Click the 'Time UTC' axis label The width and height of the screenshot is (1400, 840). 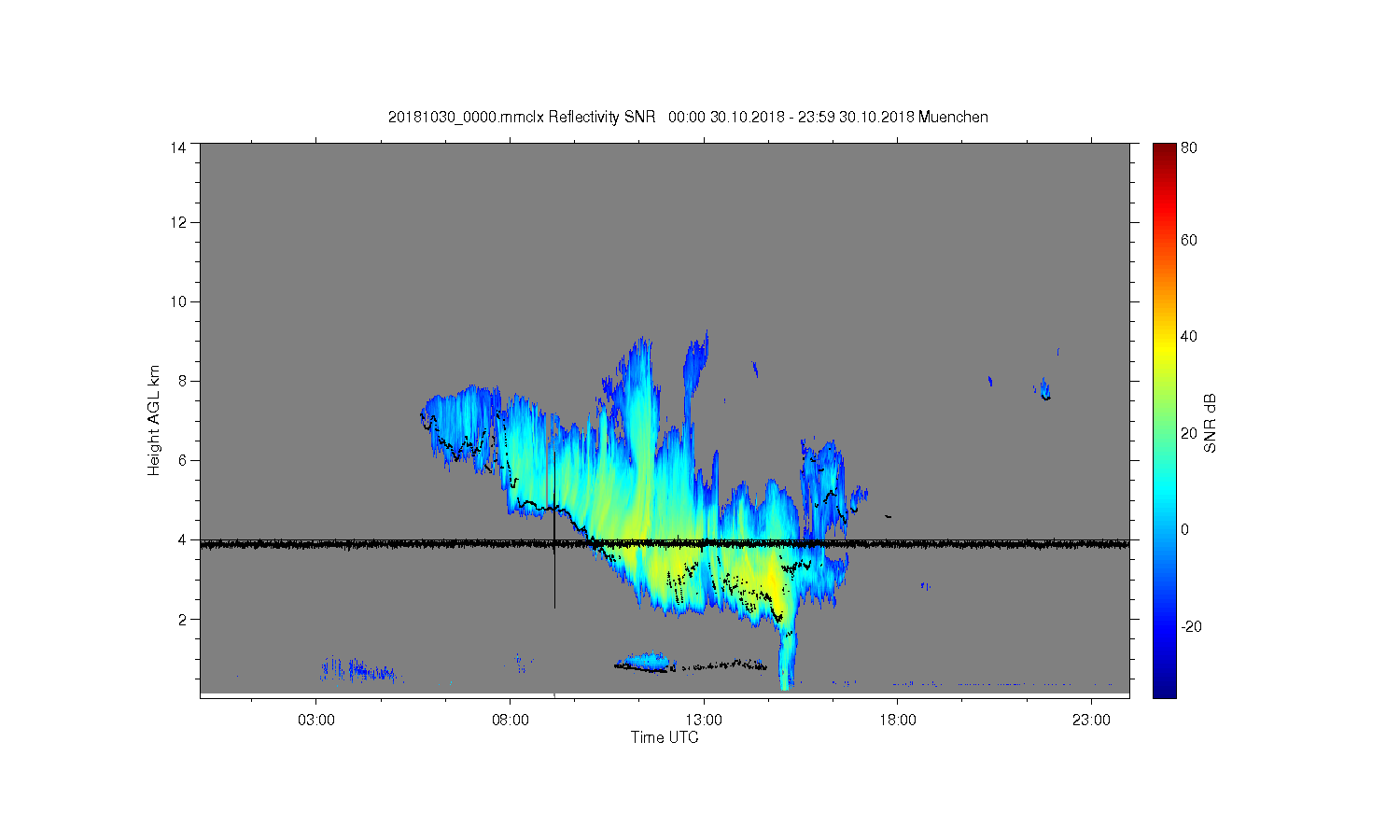[665, 737]
